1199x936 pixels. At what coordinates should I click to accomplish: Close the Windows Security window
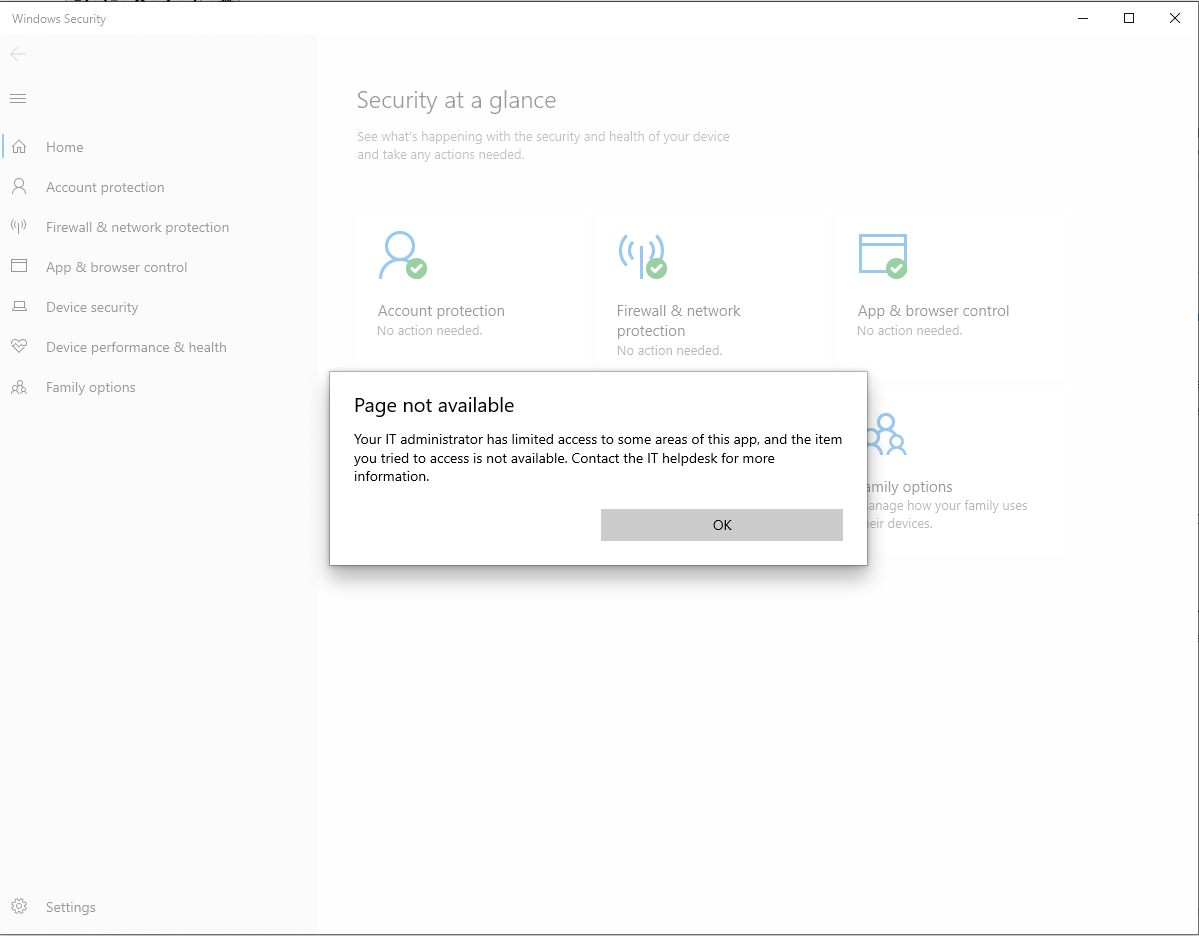click(1175, 18)
